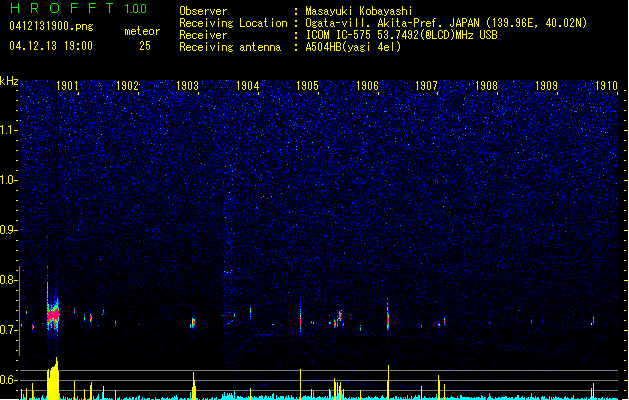629x400 pixels.
Task: Click the date 04.12.13 19:00
Action: tap(51, 46)
